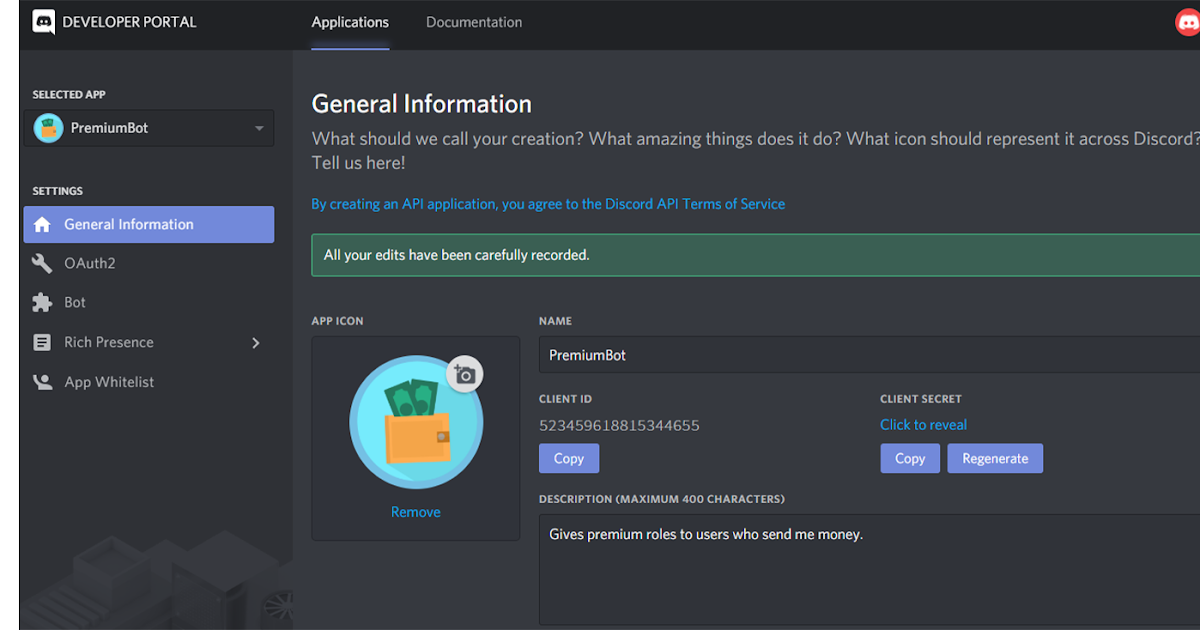This screenshot has width=1200, height=630.
Task: Click the DEVELOPER PORTAL title text
Action: tap(130, 22)
